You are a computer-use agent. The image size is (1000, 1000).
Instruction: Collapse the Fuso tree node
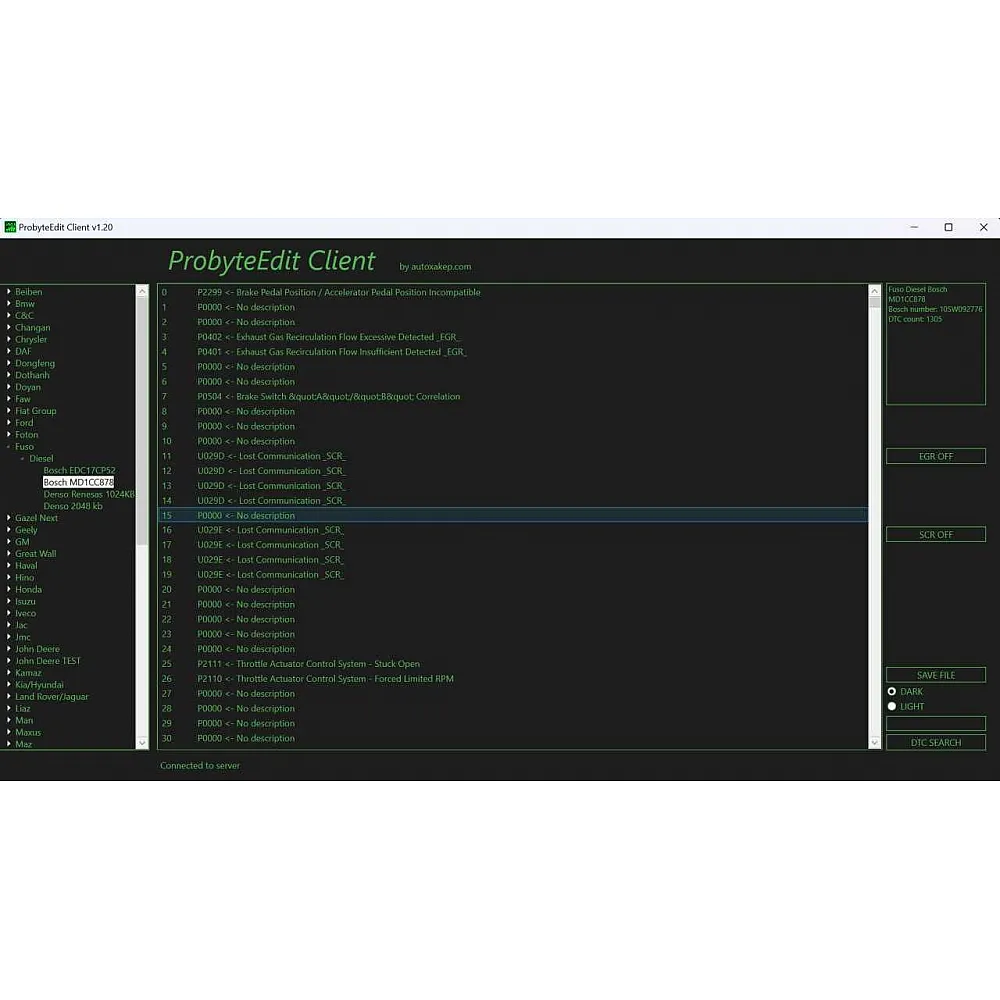coord(9,447)
